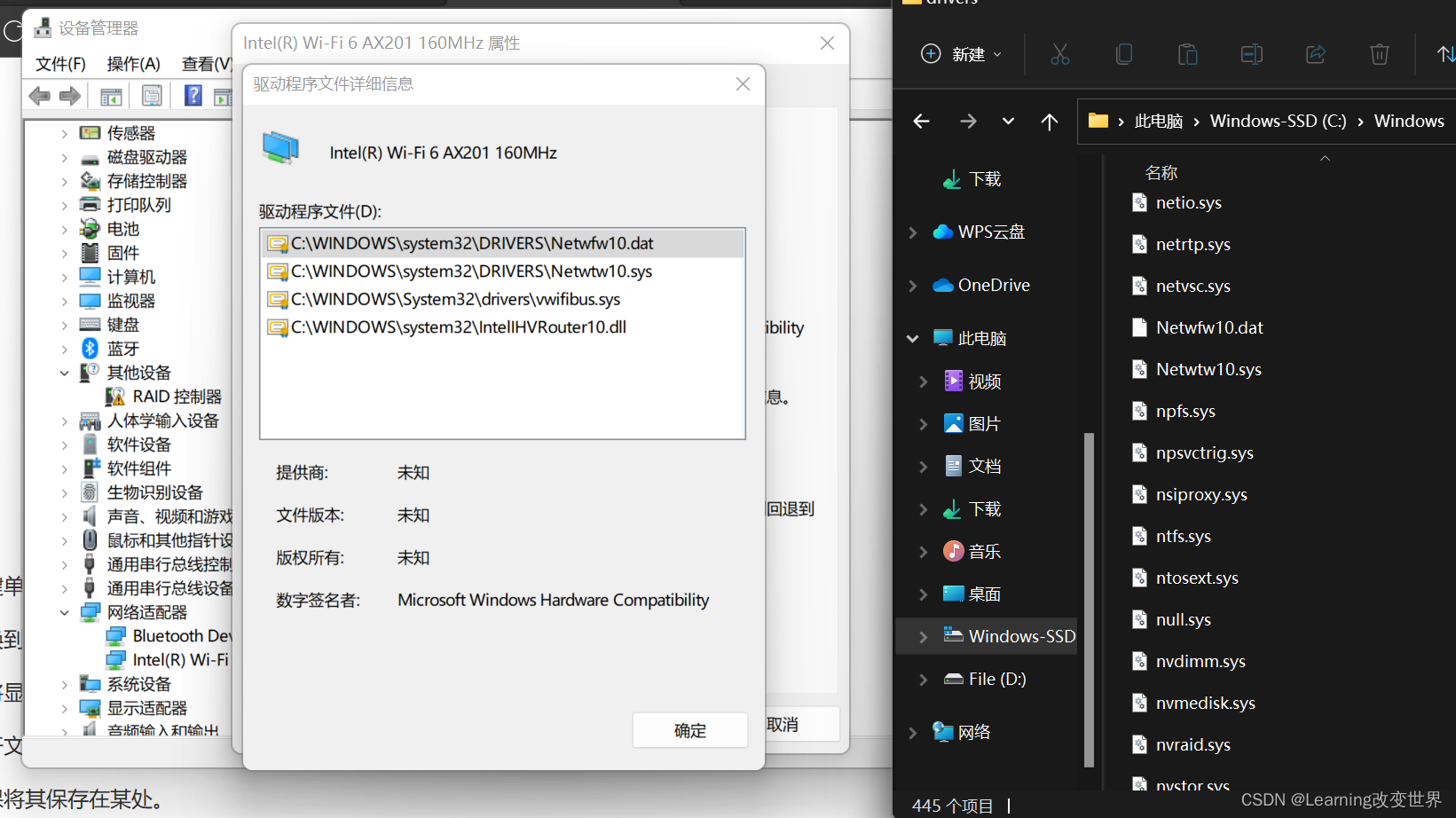Click the Explorer navigation pane scrollbar
The image size is (1456, 818).
(1089, 599)
